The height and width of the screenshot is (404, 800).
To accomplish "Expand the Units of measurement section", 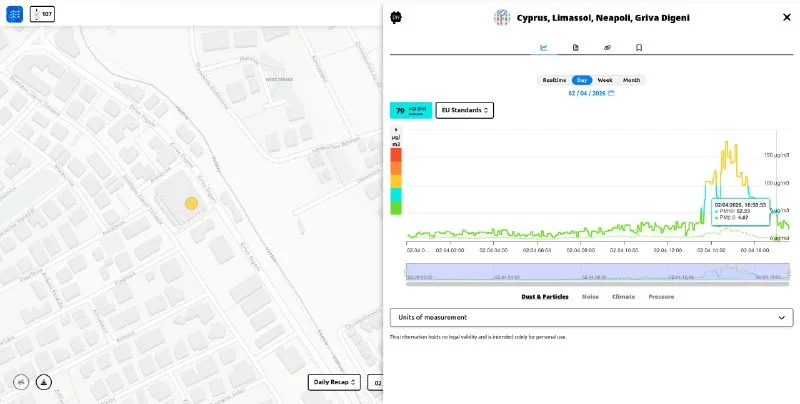I will pyautogui.click(x=591, y=317).
